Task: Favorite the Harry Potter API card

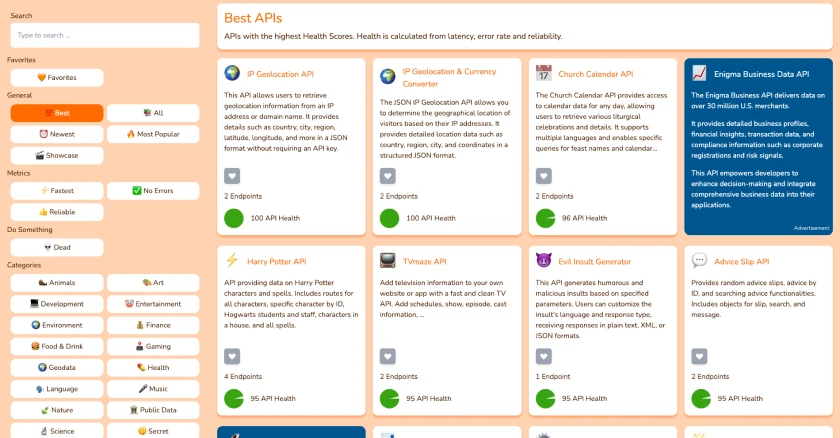Action: click(232, 356)
